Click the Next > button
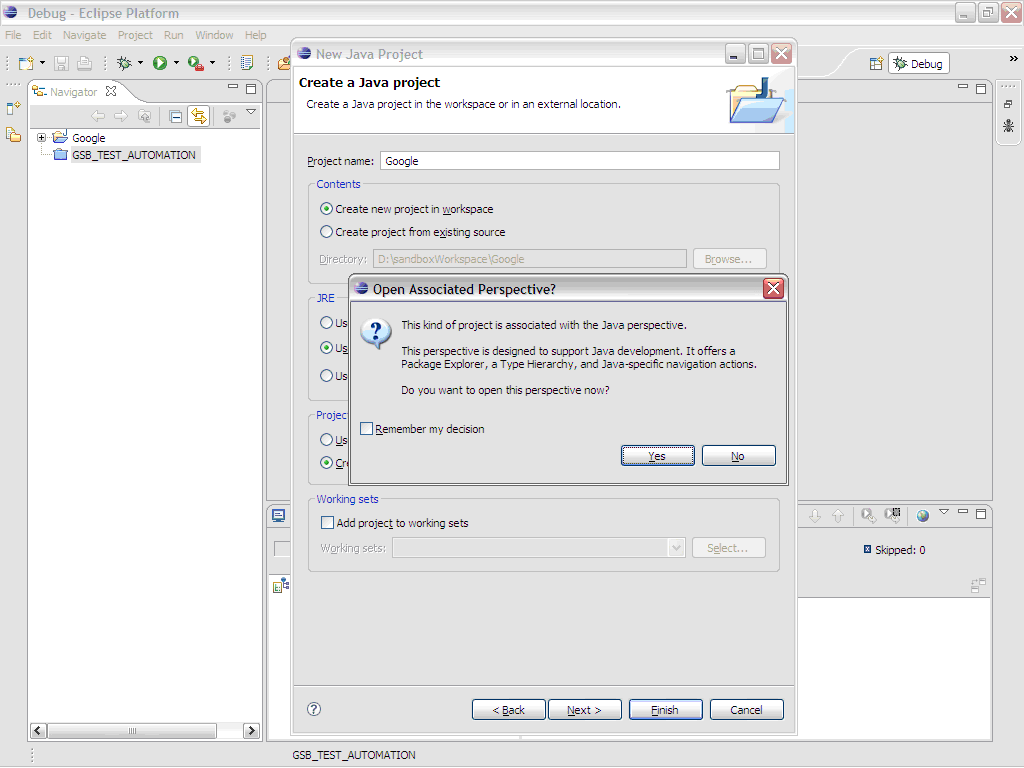 (x=584, y=709)
